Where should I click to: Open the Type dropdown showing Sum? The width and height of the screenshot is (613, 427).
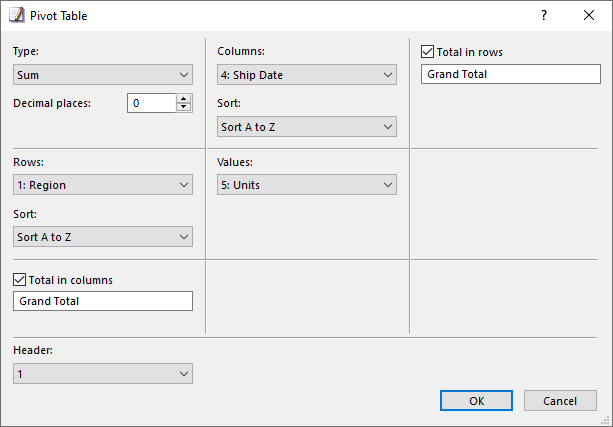point(103,75)
